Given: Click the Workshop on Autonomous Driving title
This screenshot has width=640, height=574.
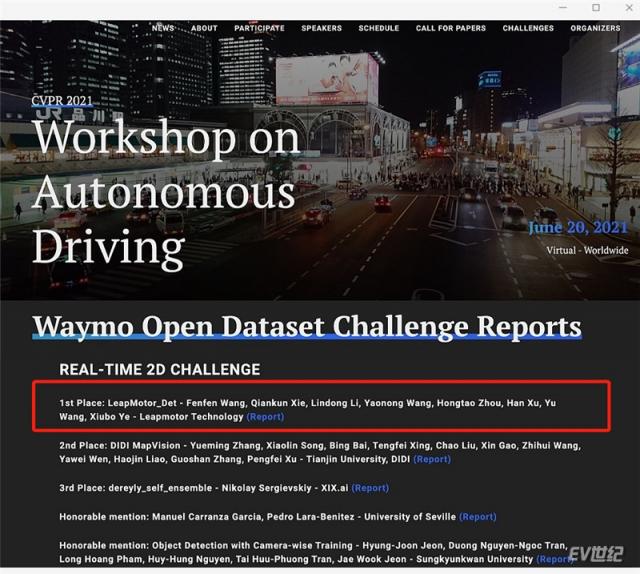Looking at the screenshot, I should (x=166, y=194).
